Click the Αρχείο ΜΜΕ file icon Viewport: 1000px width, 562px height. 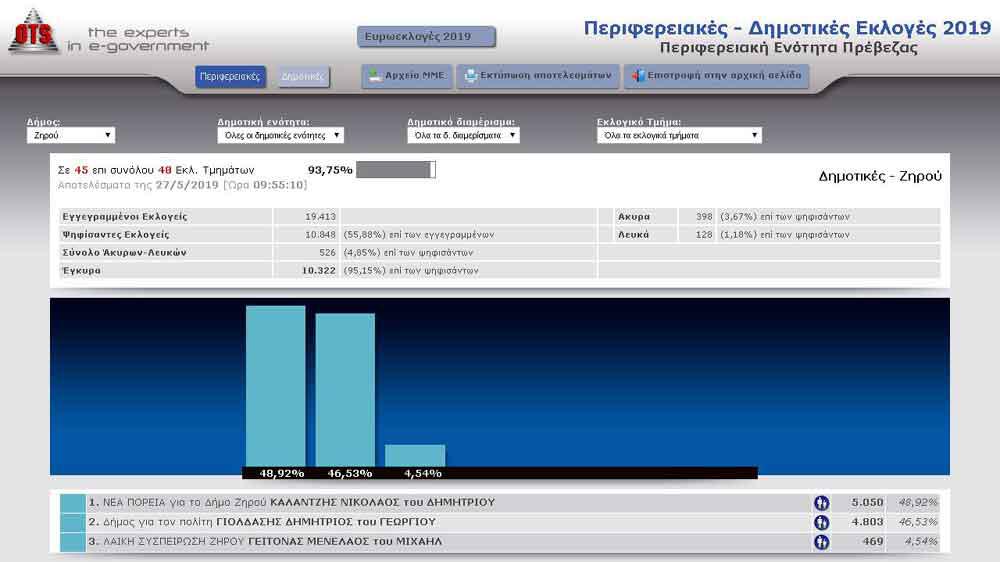375,76
